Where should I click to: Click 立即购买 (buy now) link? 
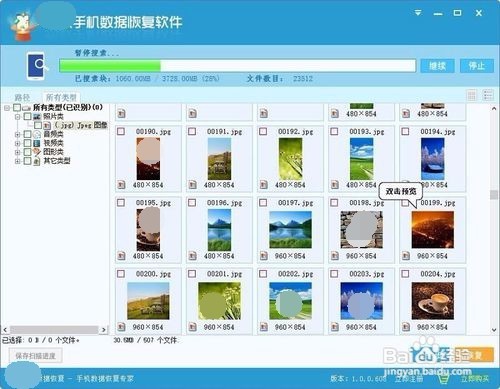tap(475, 379)
